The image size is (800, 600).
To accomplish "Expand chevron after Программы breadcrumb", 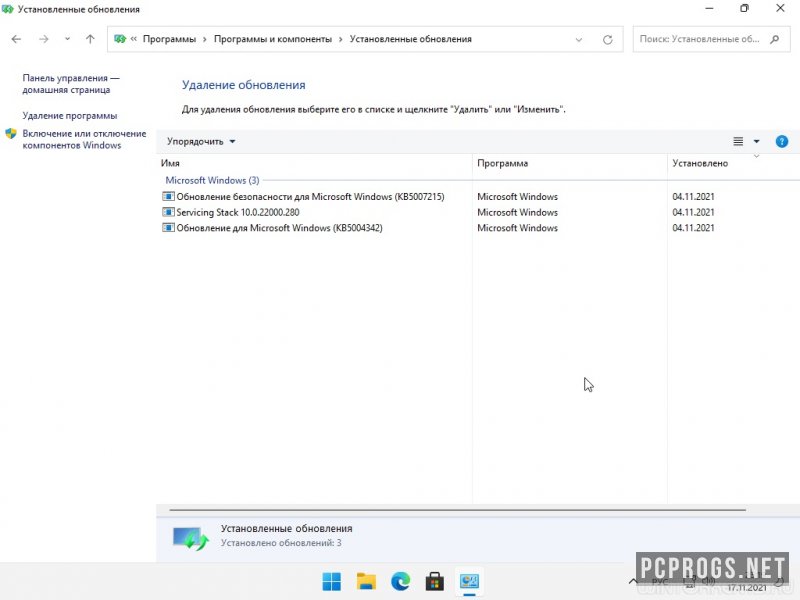I will click(x=205, y=39).
